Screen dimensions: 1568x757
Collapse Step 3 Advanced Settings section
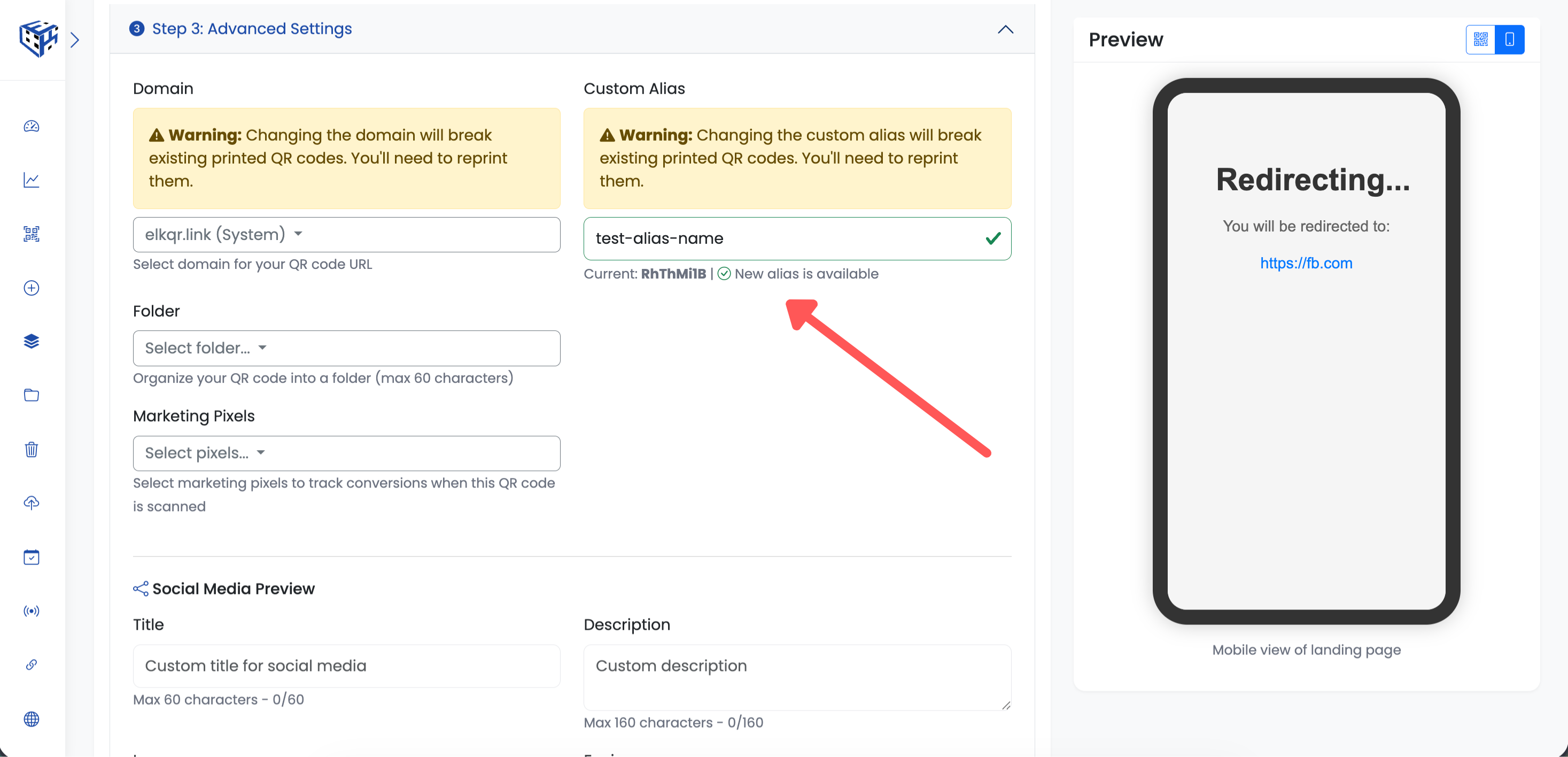click(1006, 29)
